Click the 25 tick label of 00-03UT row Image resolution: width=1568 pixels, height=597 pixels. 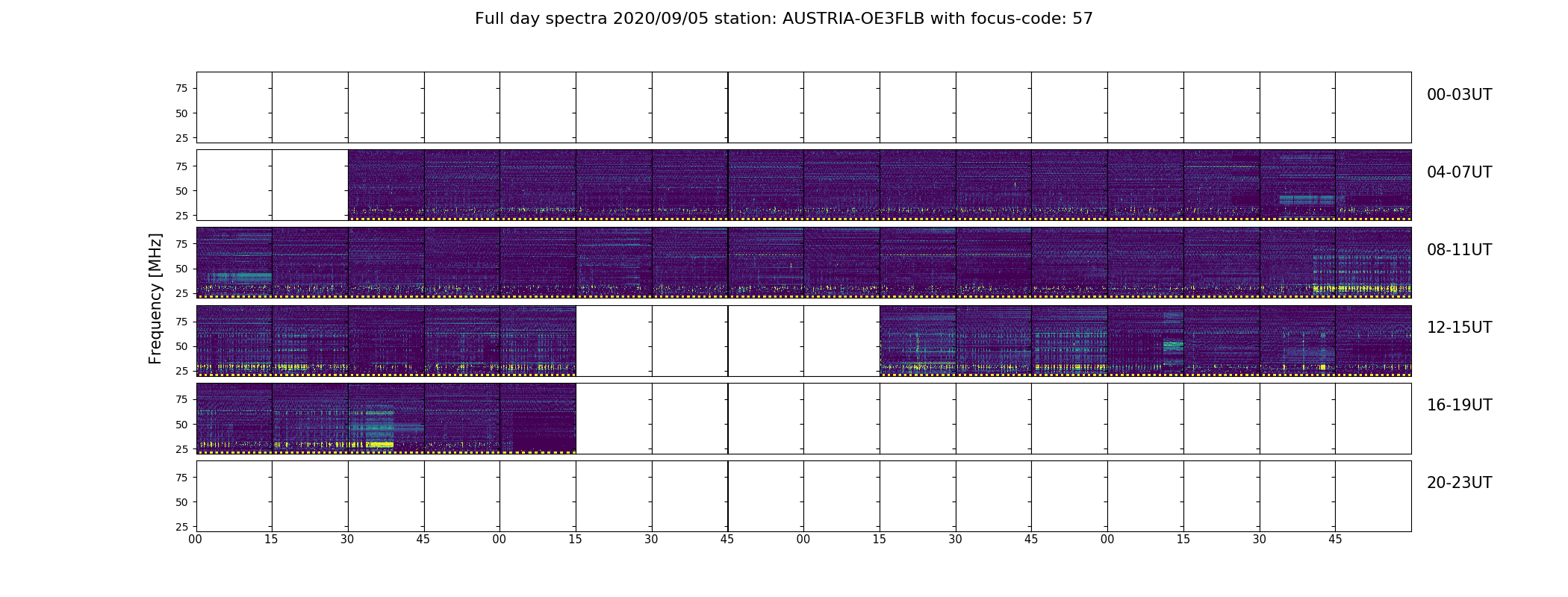pyautogui.click(x=181, y=138)
